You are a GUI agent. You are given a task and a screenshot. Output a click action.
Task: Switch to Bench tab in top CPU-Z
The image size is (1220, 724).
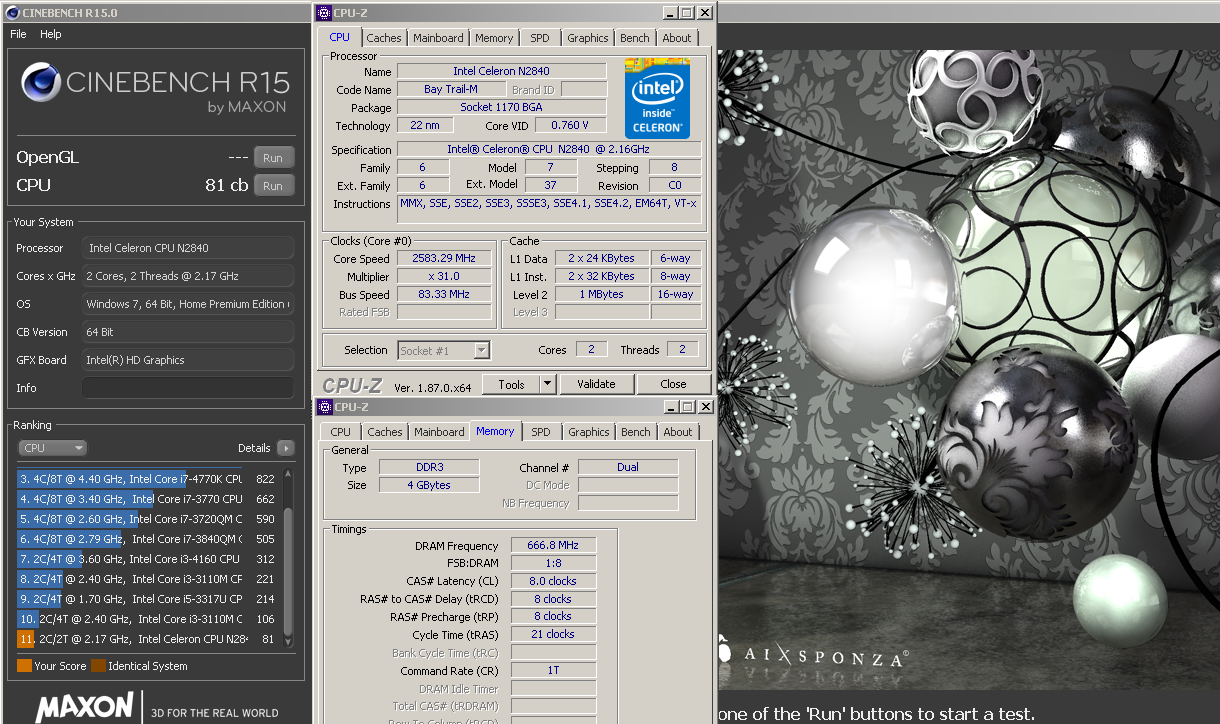pos(634,38)
